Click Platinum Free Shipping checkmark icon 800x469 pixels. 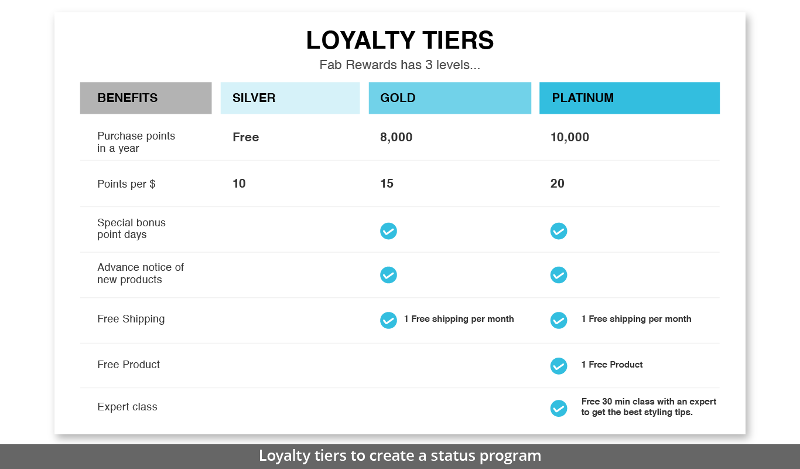[559, 320]
